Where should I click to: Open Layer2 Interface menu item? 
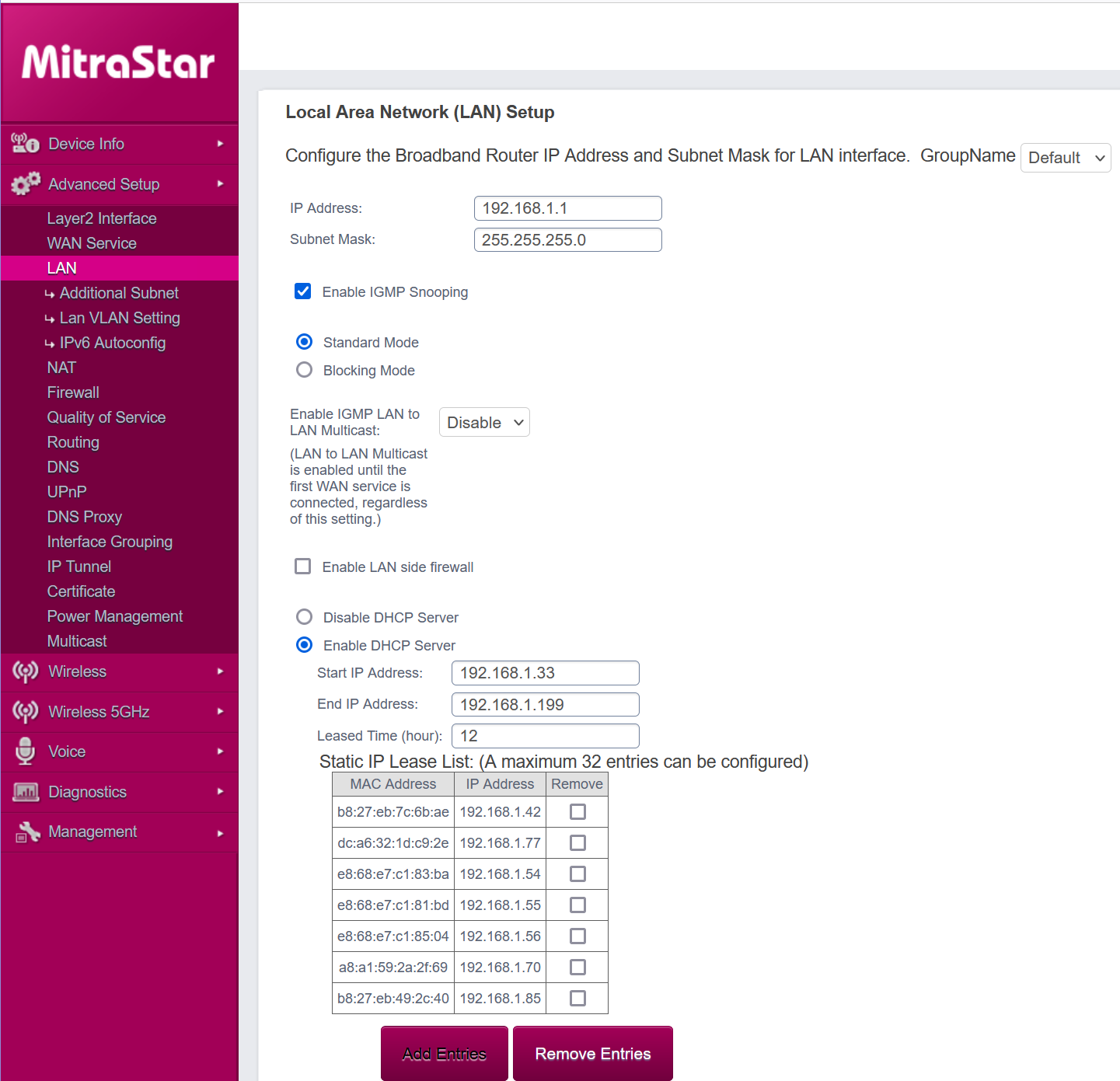pyautogui.click(x=102, y=218)
